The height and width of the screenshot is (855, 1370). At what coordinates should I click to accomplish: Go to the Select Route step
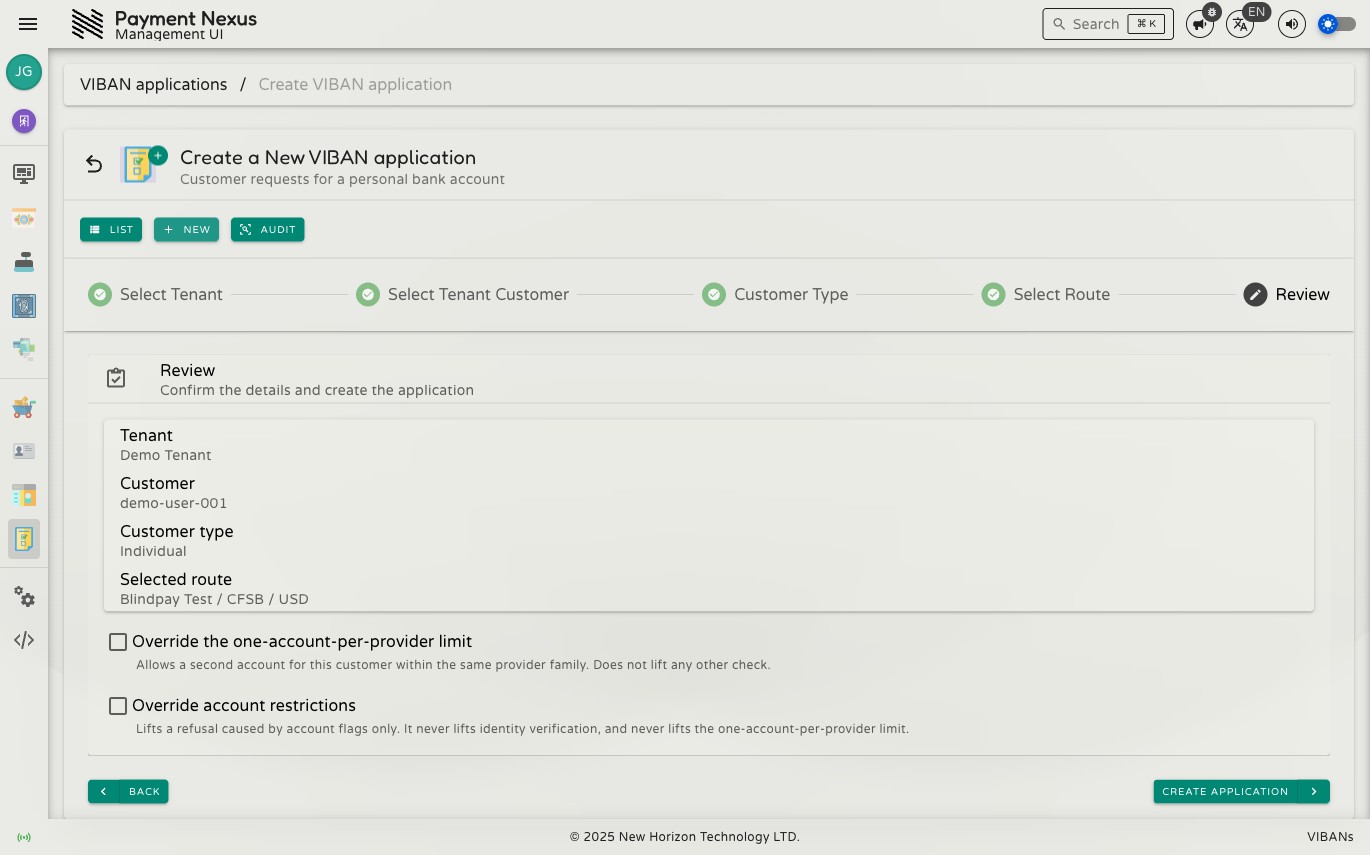(x=1045, y=295)
